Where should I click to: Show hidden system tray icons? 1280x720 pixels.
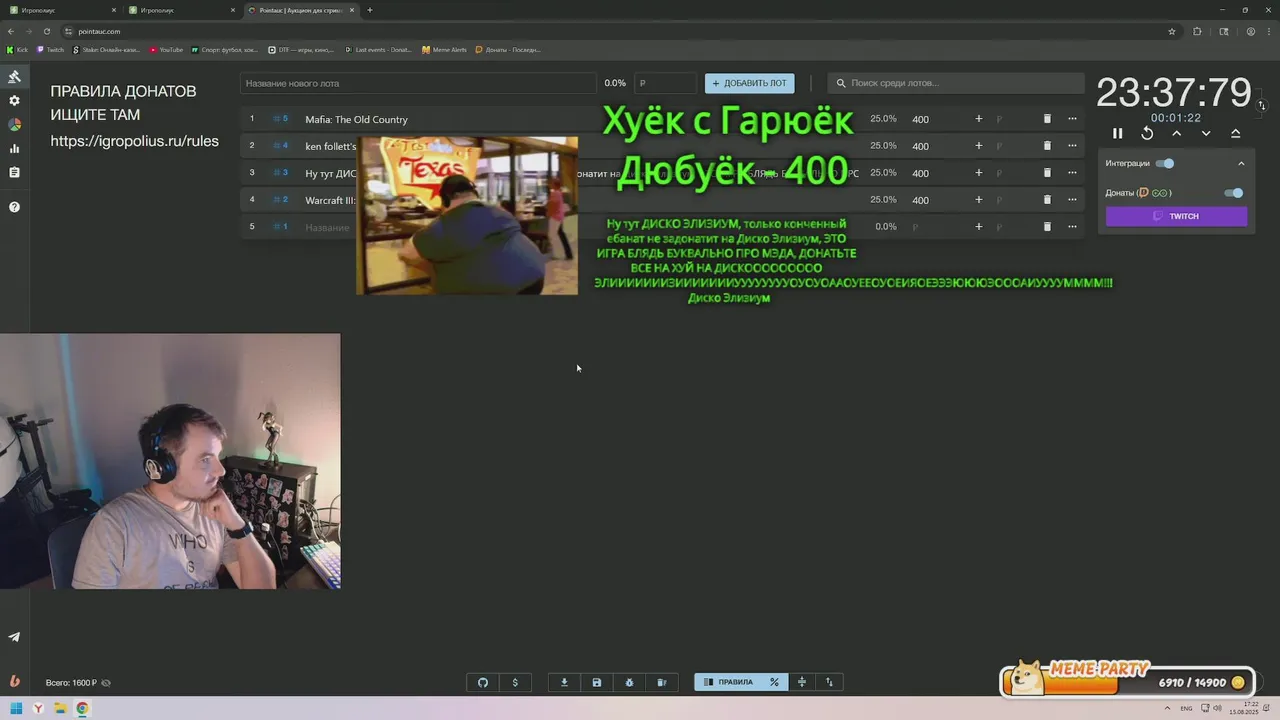pos(1167,709)
